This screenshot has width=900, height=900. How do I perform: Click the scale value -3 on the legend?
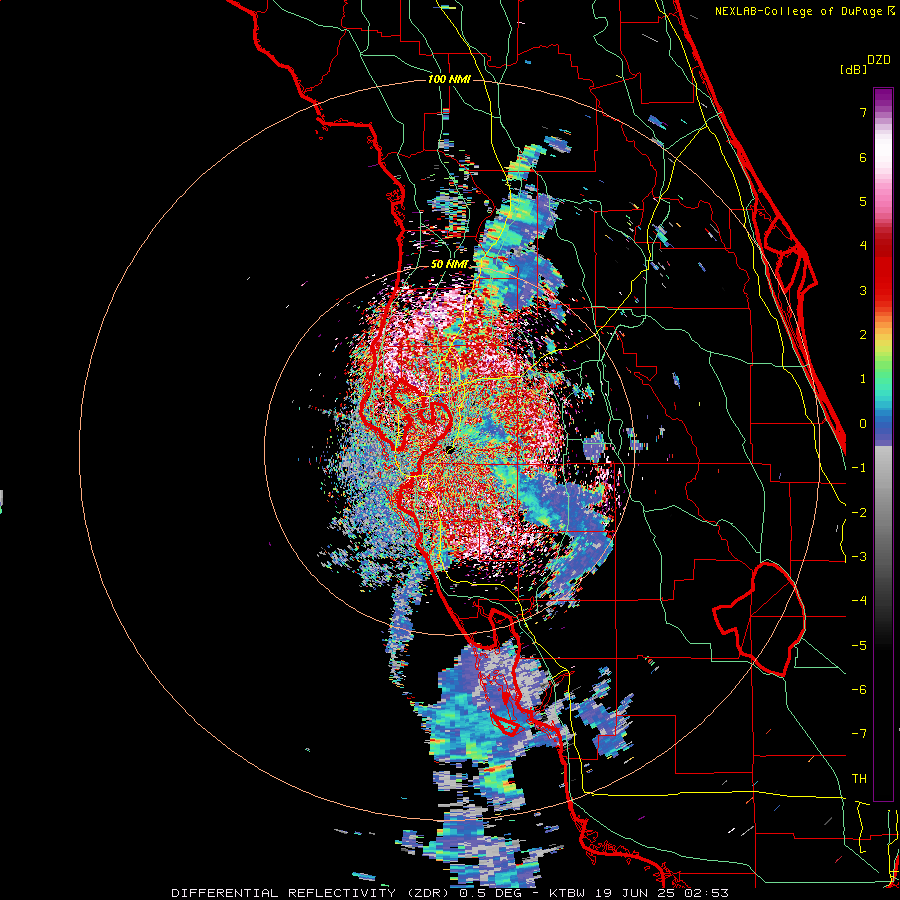859,556
